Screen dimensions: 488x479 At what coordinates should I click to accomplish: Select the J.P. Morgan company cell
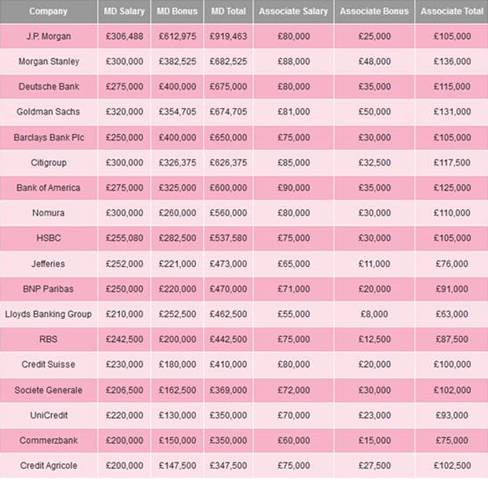point(48,36)
